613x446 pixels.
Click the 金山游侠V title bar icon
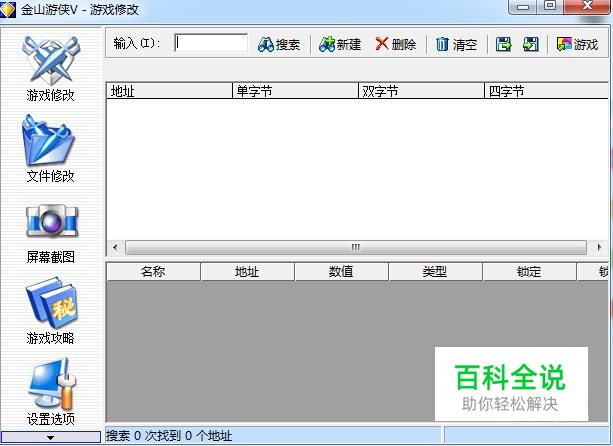click(8, 9)
